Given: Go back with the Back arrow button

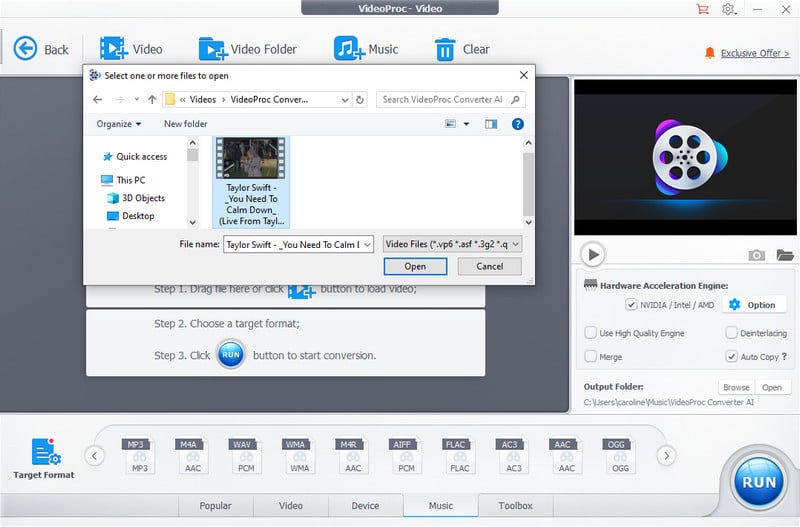Looking at the screenshot, I should 40,49.
